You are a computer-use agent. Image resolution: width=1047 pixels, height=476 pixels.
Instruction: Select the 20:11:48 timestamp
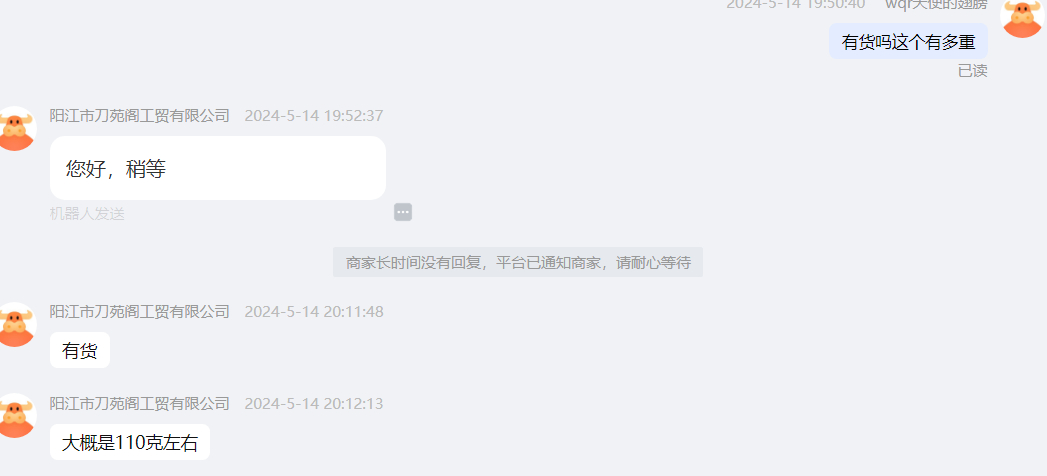[314, 312]
